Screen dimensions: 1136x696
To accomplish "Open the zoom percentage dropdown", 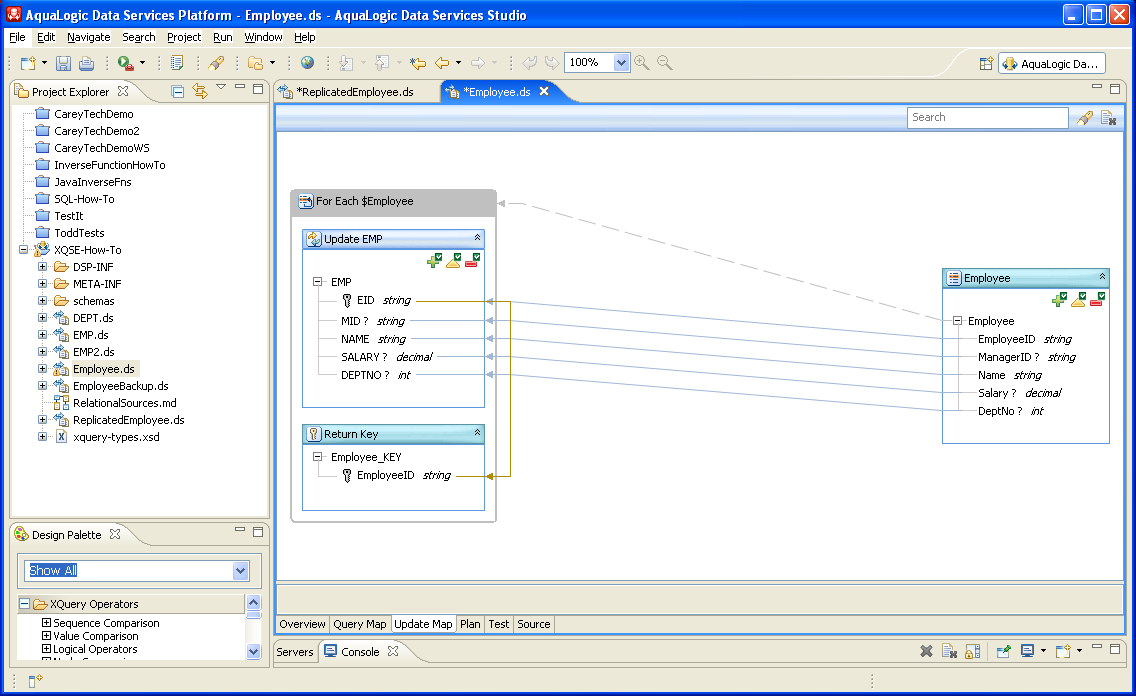I will 621,63.
